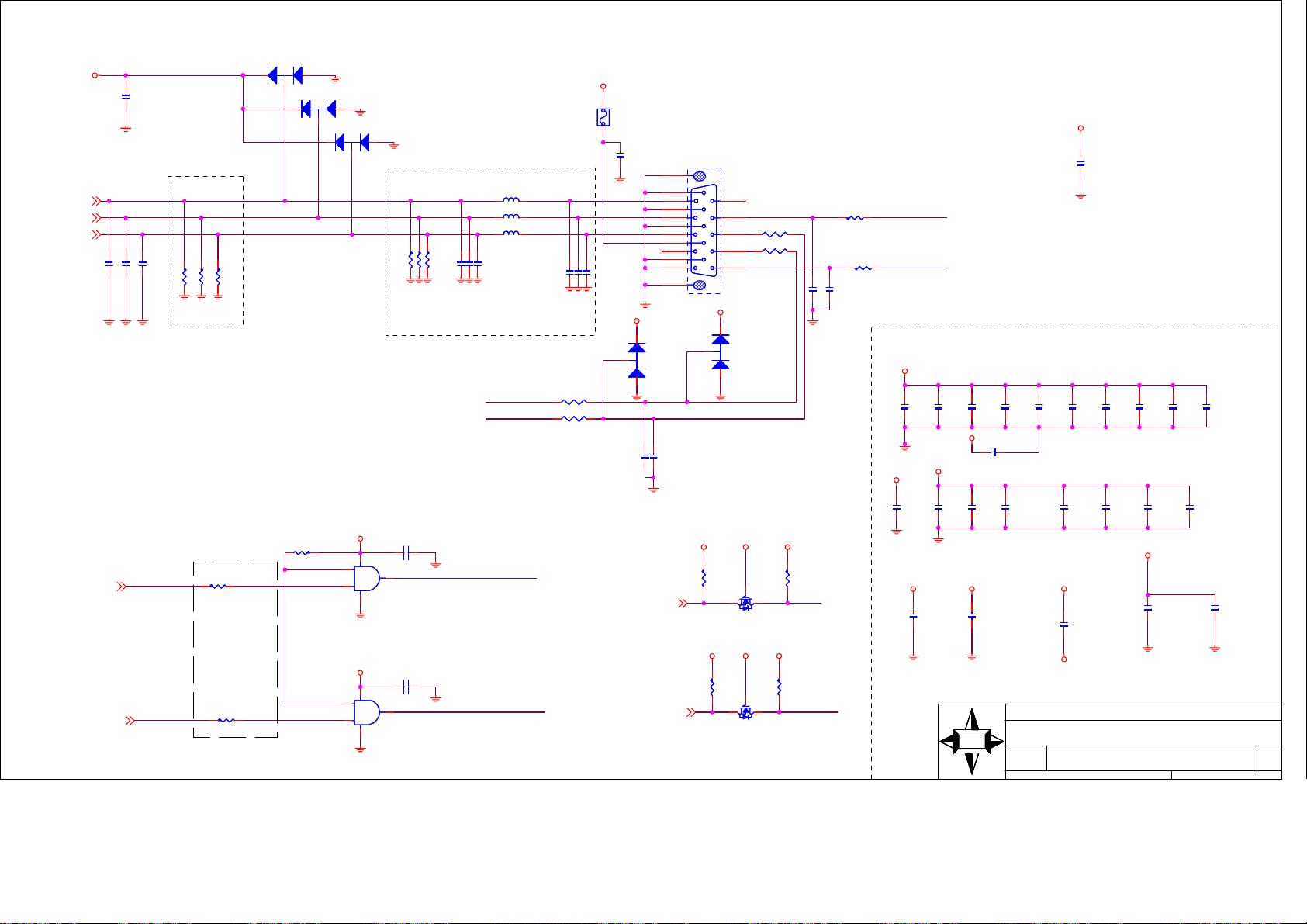This screenshot has width=1307, height=924.
Task: Pick the lower MOSFET transistor symbol
Action: point(745,711)
